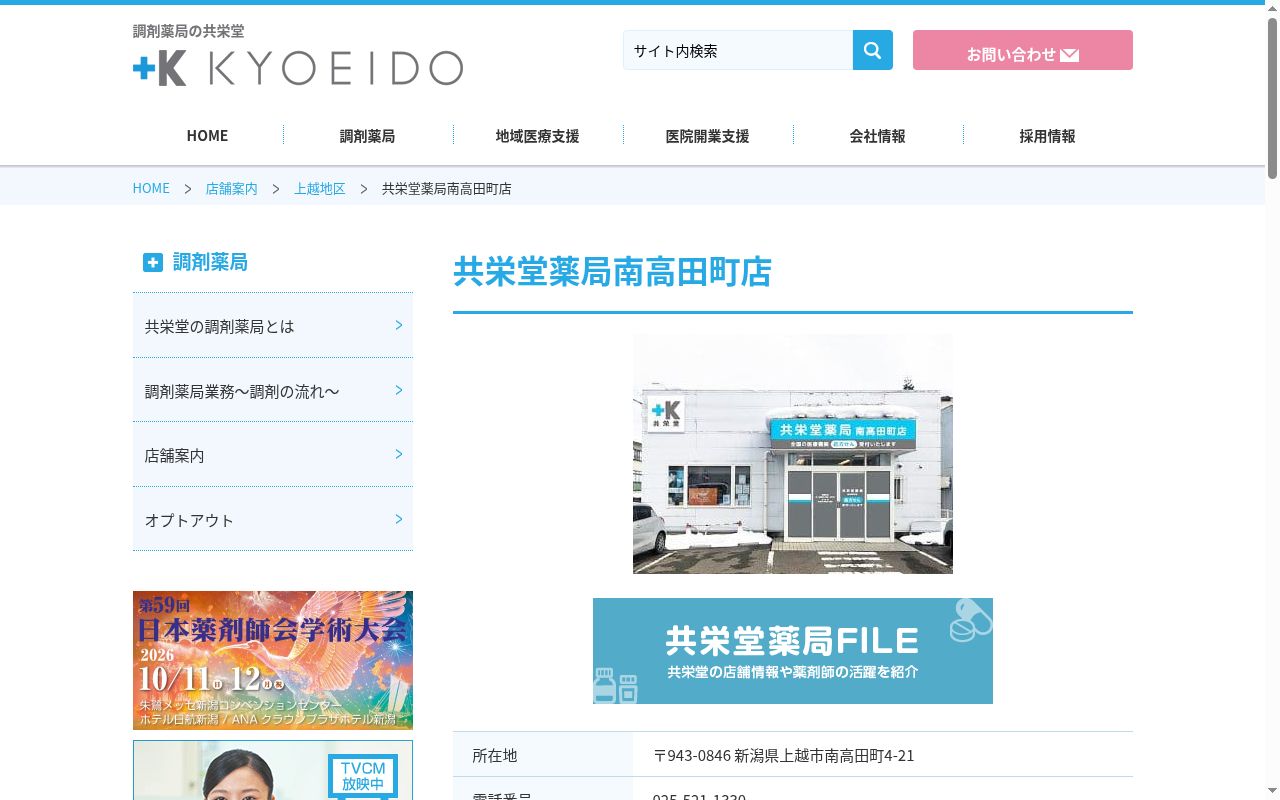Click the address 〒943-0846 新潟県上越市南高田町4-21
This screenshot has width=1280, height=800.
pos(784,756)
